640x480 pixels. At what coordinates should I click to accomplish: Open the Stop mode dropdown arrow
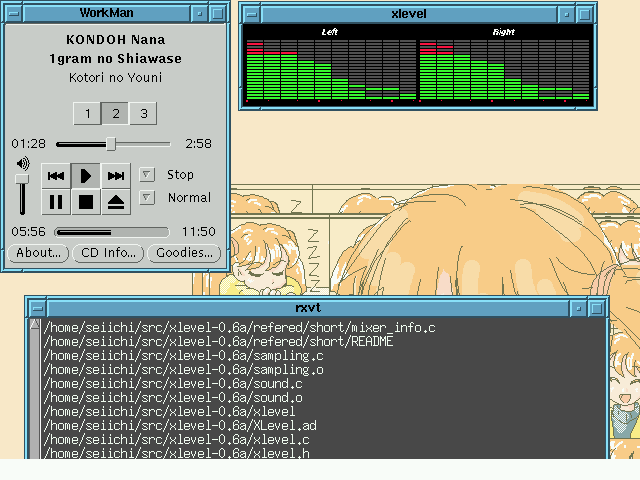click(x=147, y=175)
